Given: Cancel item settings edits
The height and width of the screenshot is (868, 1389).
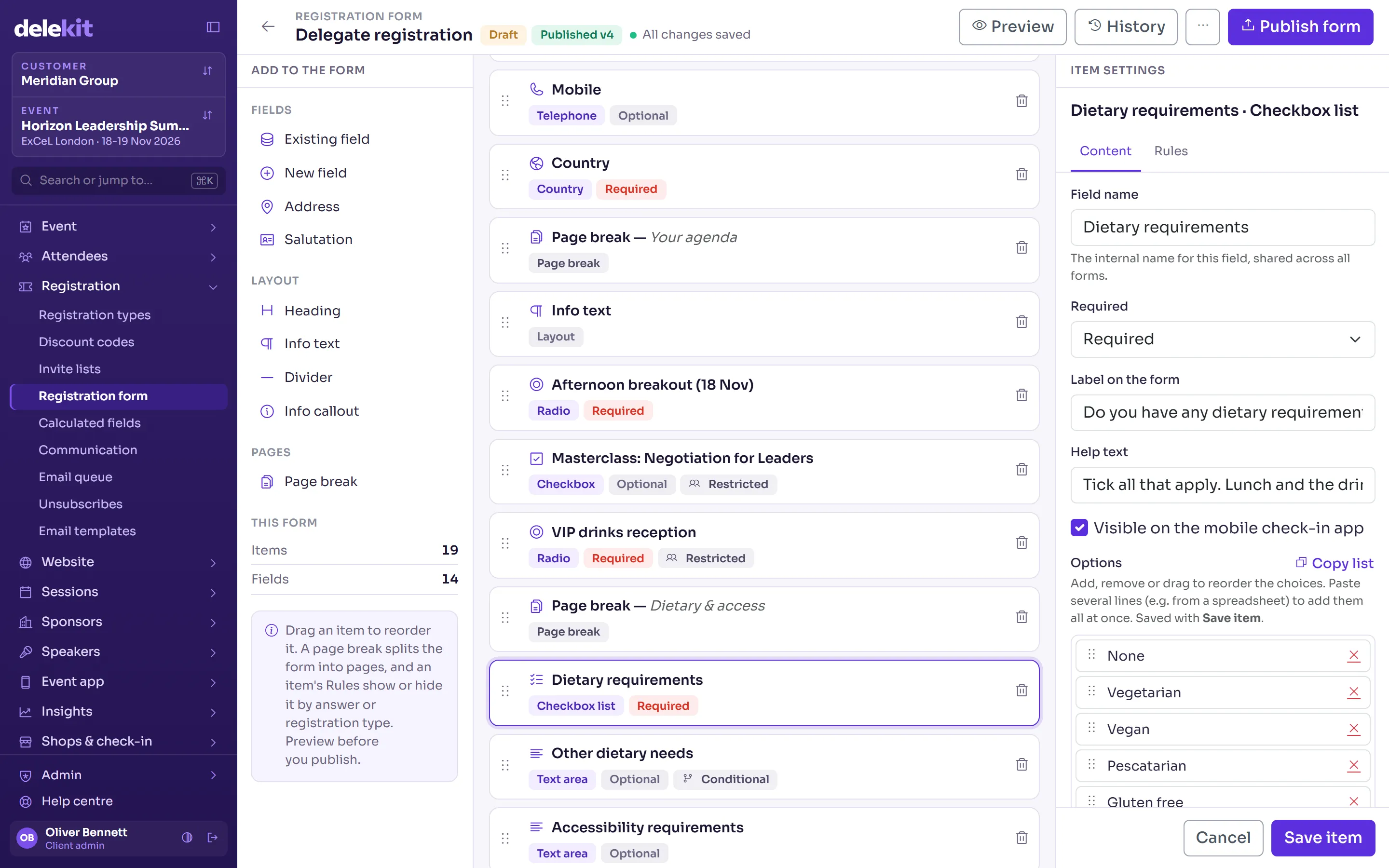Looking at the screenshot, I should [1223, 838].
